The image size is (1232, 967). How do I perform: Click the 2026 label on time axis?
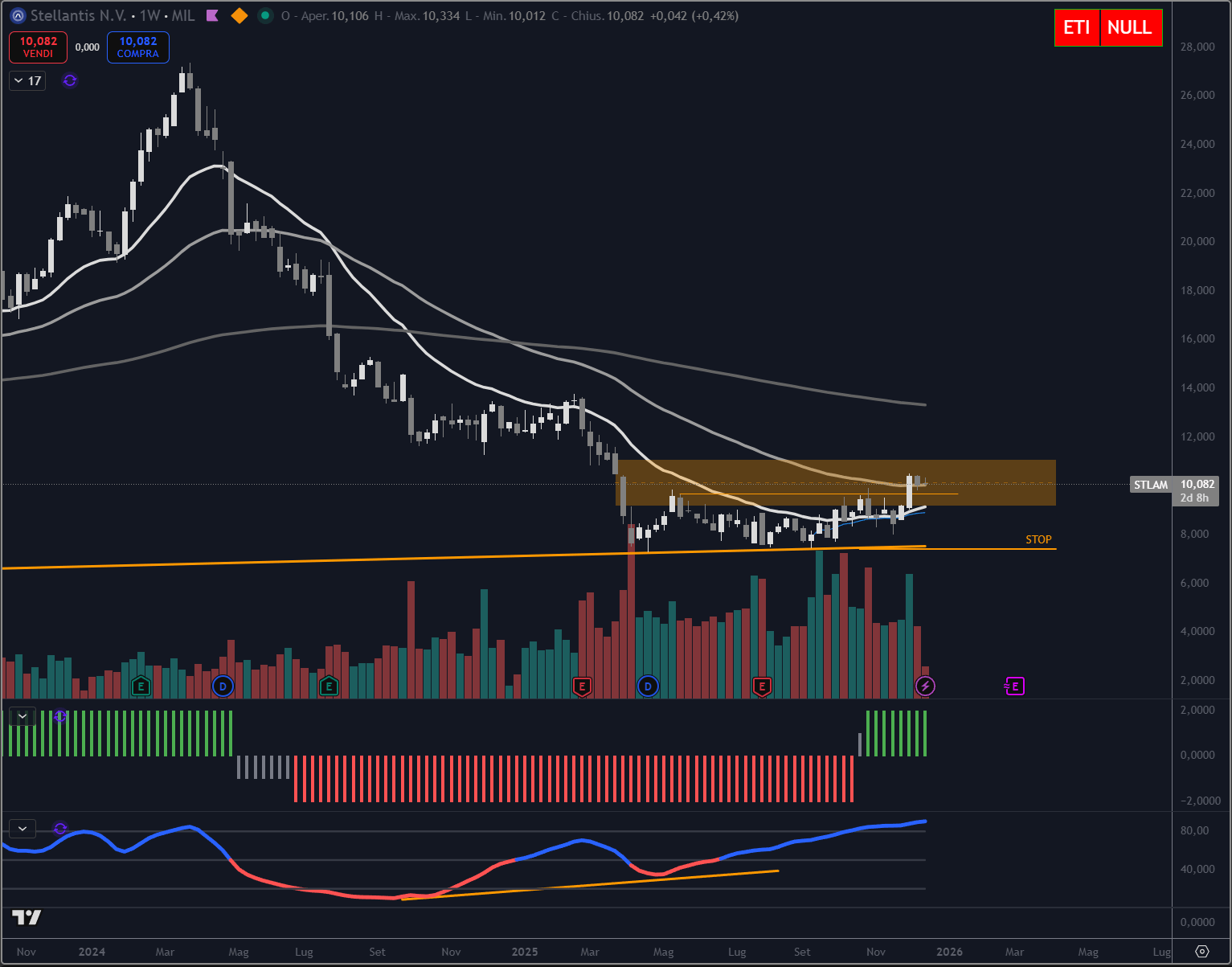pyautogui.click(x=949, y=952)
